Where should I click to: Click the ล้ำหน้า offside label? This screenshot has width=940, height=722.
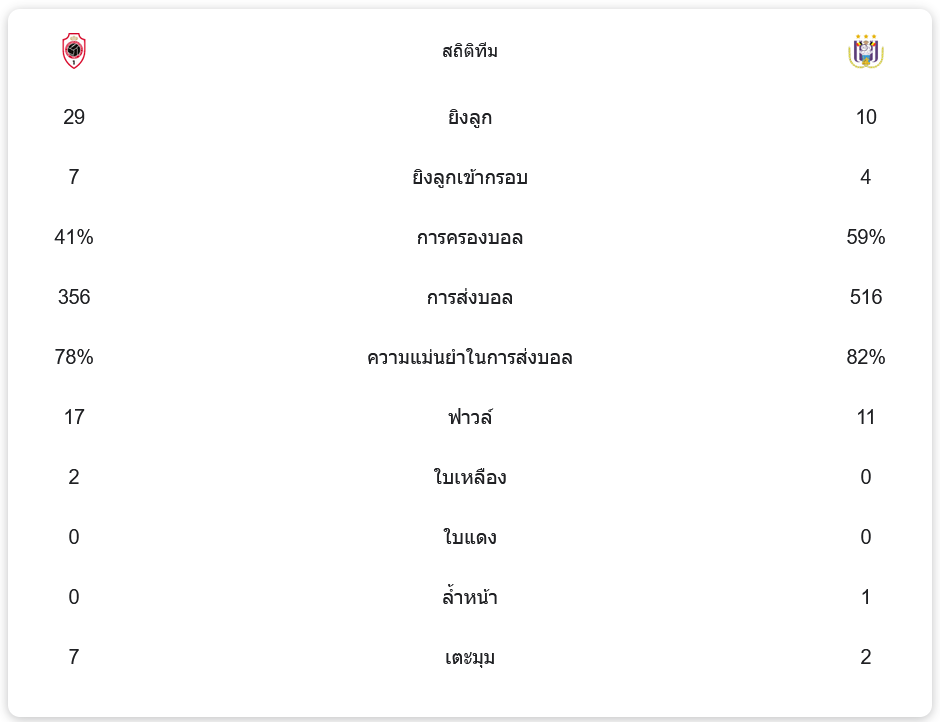tap(470, 598)
